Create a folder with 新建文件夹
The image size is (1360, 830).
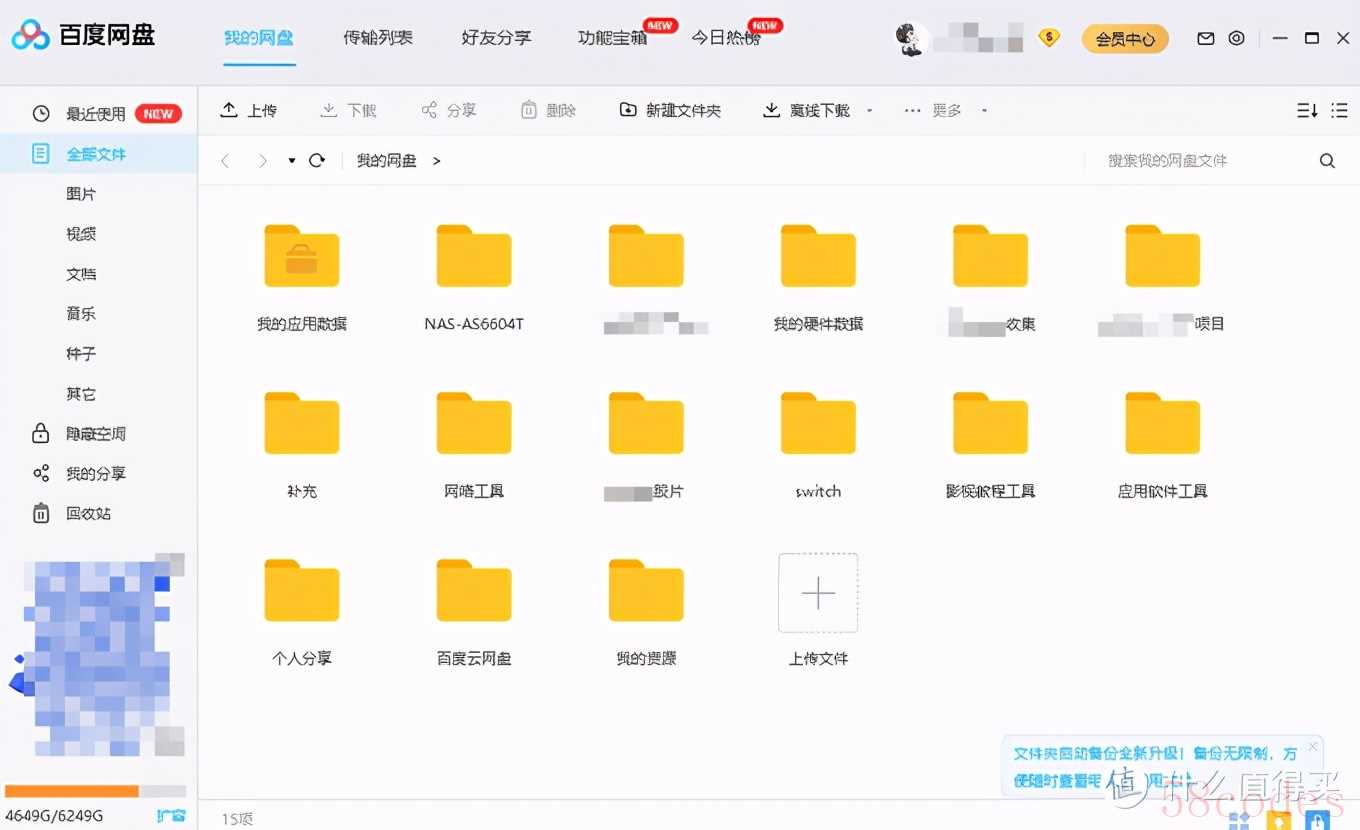(x=670, y=110)
